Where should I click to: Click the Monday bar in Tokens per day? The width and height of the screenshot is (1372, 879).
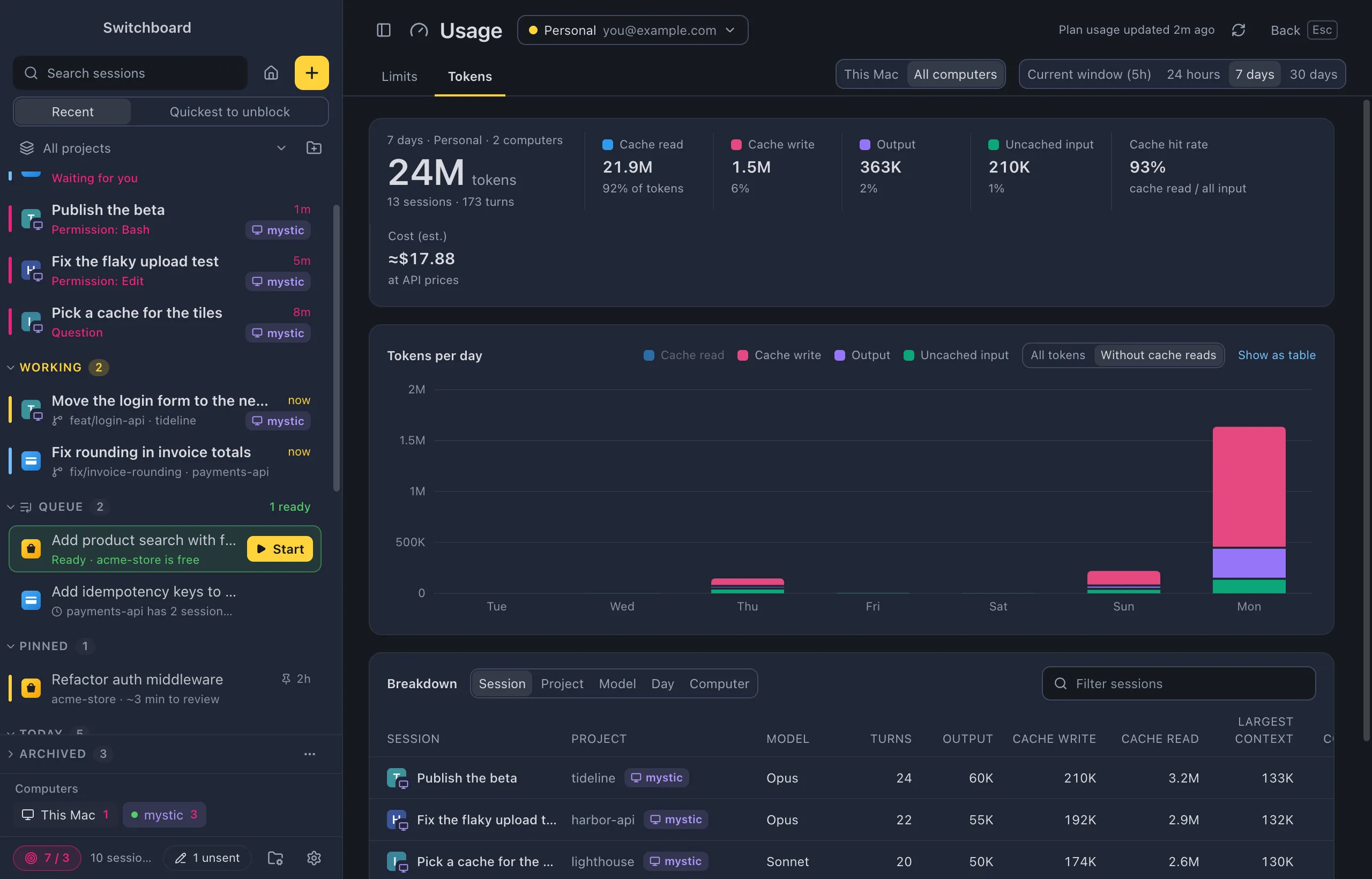click(1249, 510)
